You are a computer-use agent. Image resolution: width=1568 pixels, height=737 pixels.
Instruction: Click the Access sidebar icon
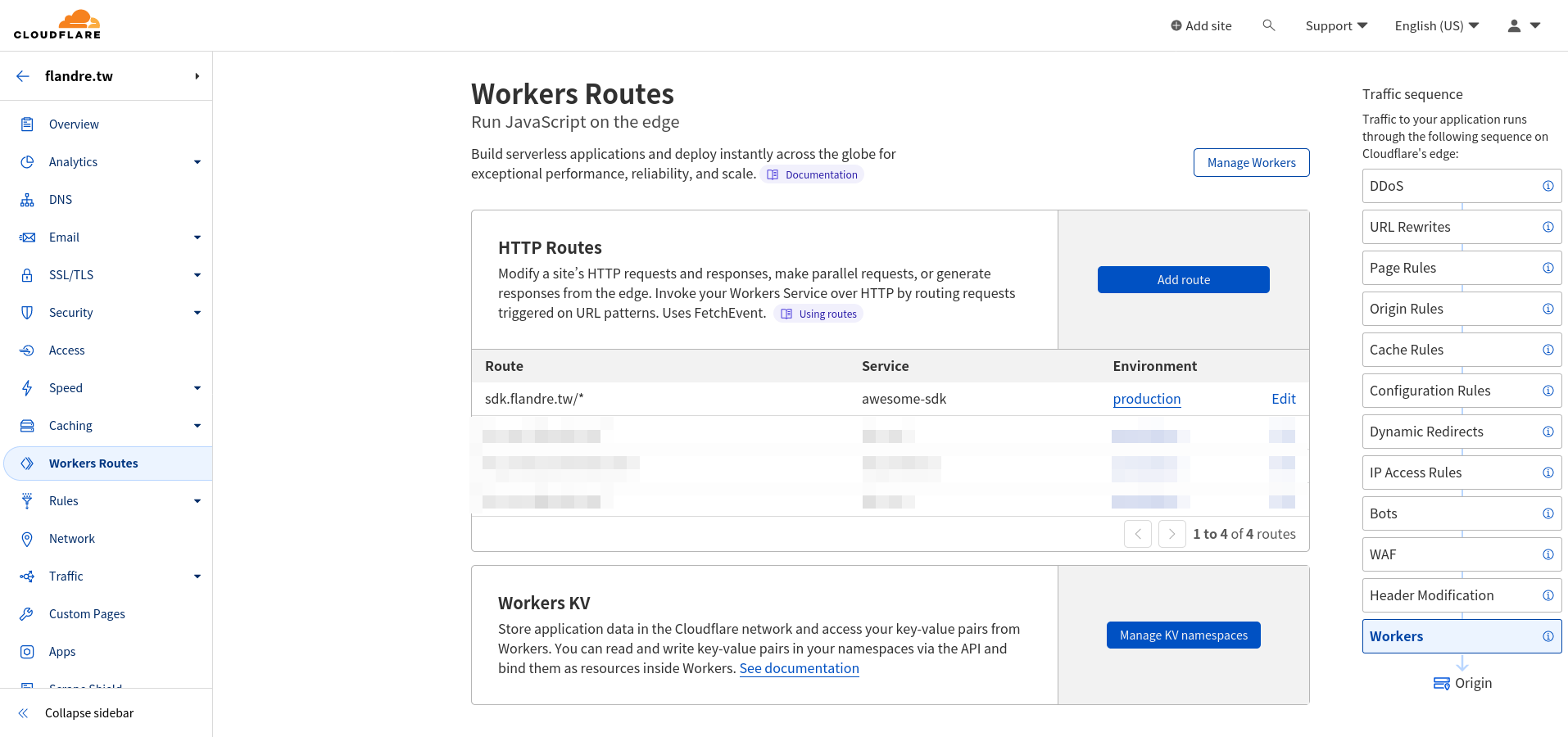(26, 350)
